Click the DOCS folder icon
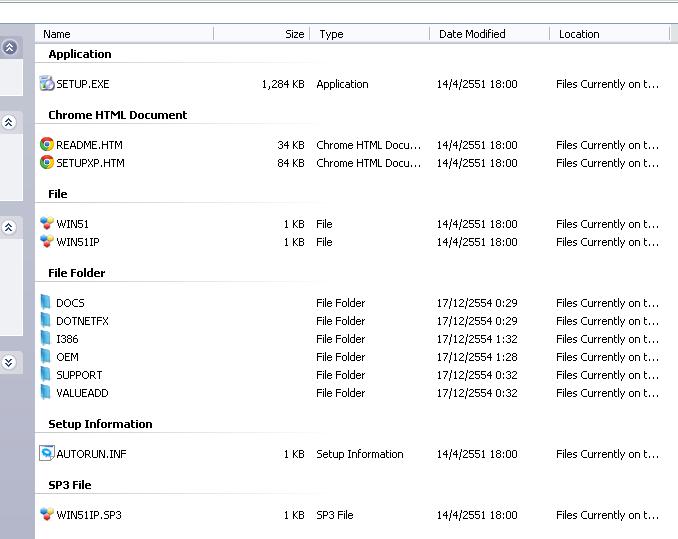The height and width of the screenshot is (539, 678). tap(46, 303)
